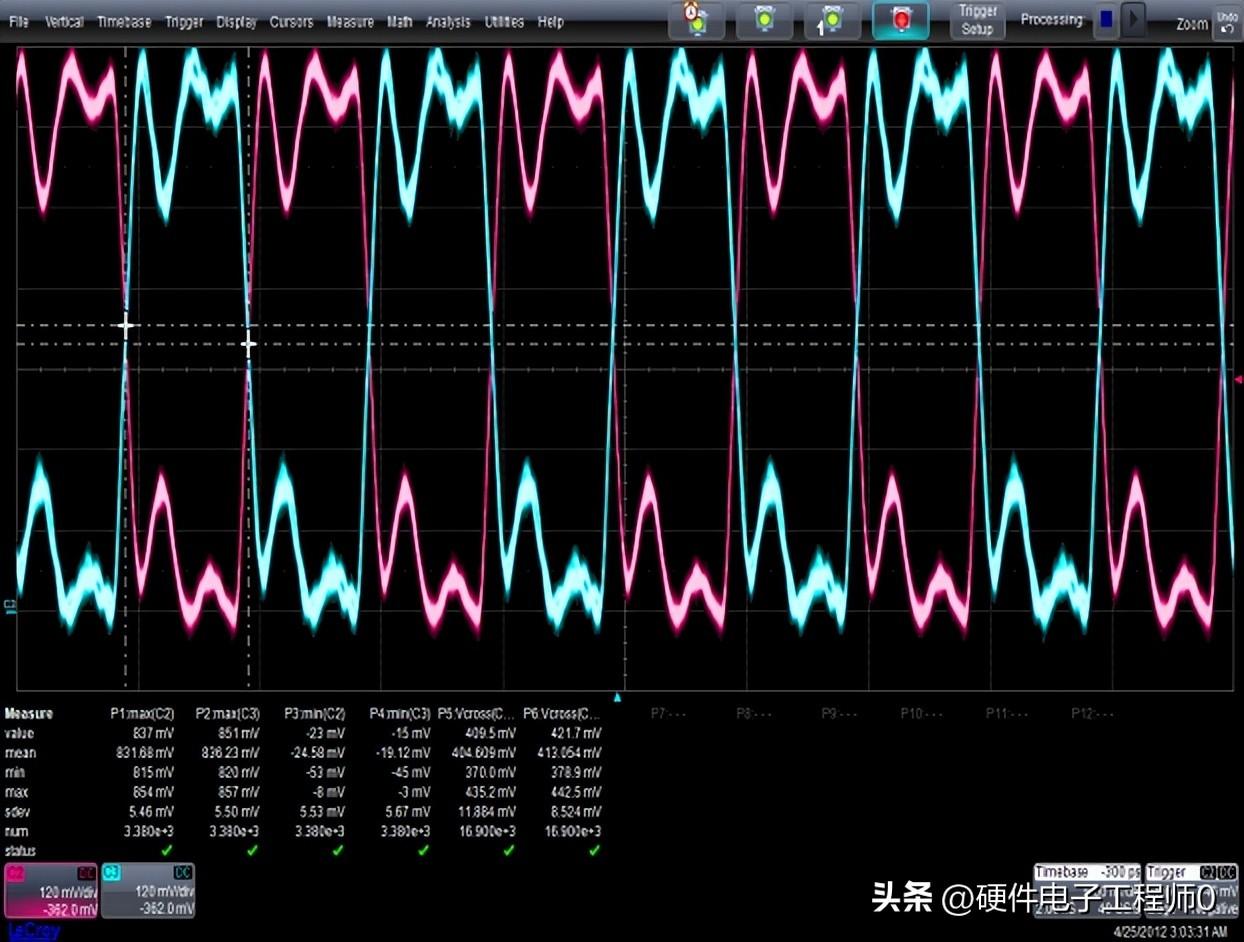Viewport: 1244px width, 942px height.
Task: Click P3 status green checkmark
Action: pos(338,850)
